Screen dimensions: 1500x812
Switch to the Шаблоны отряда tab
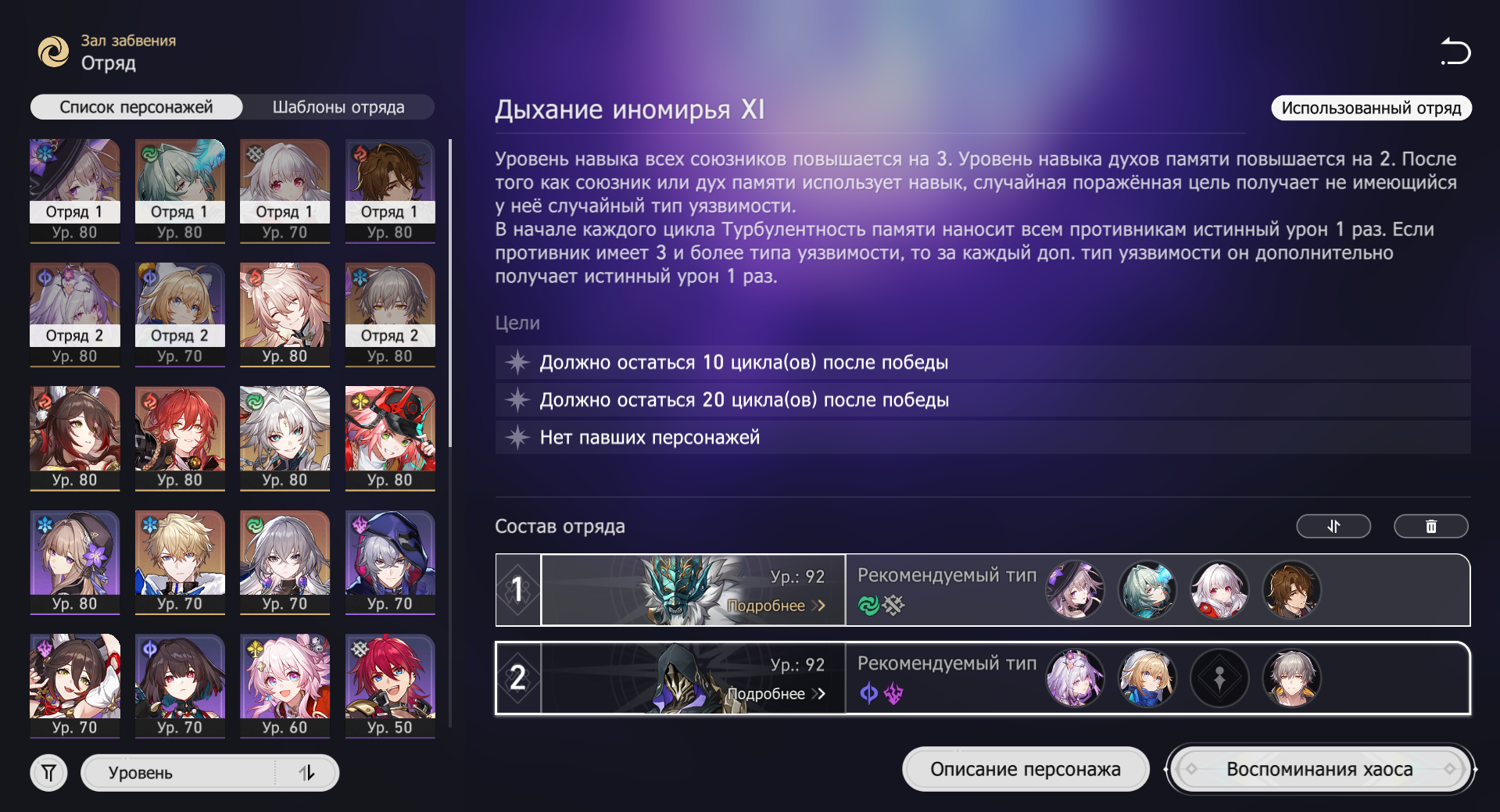(x=338, y=107)
